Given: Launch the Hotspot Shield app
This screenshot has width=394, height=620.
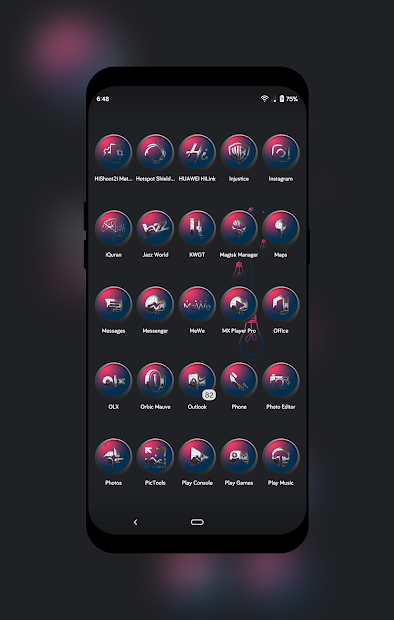Looking at the screenshot, I should tap(155, 153).
